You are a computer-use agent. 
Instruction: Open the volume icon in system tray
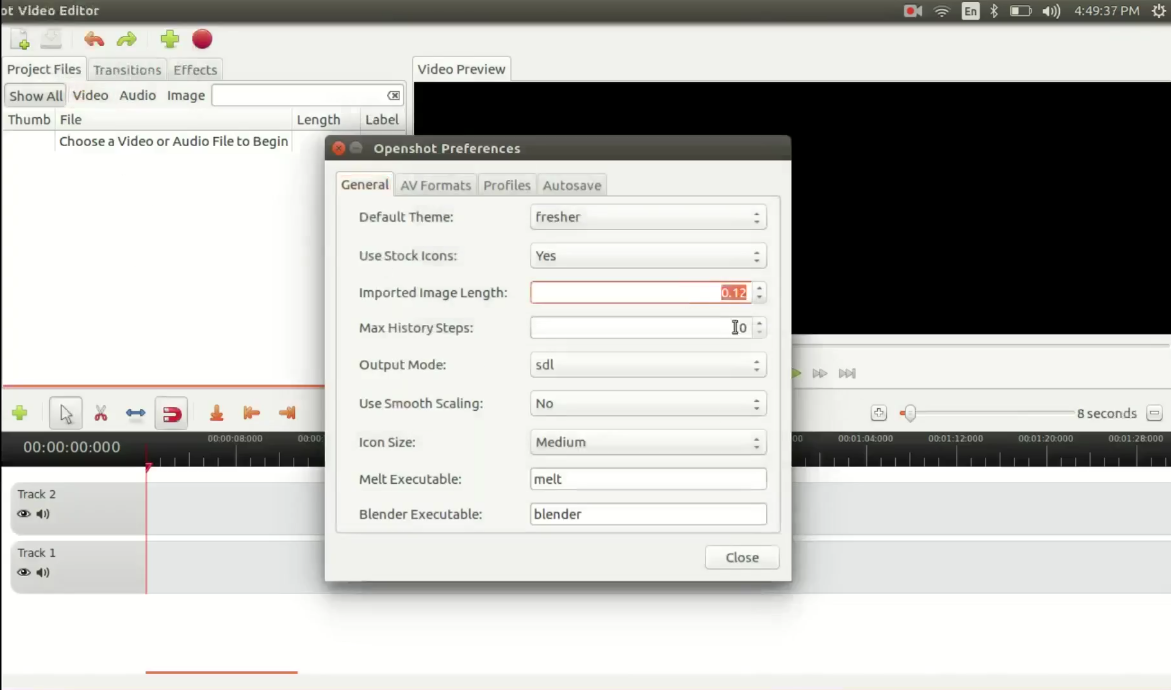tap(1051, 11)
